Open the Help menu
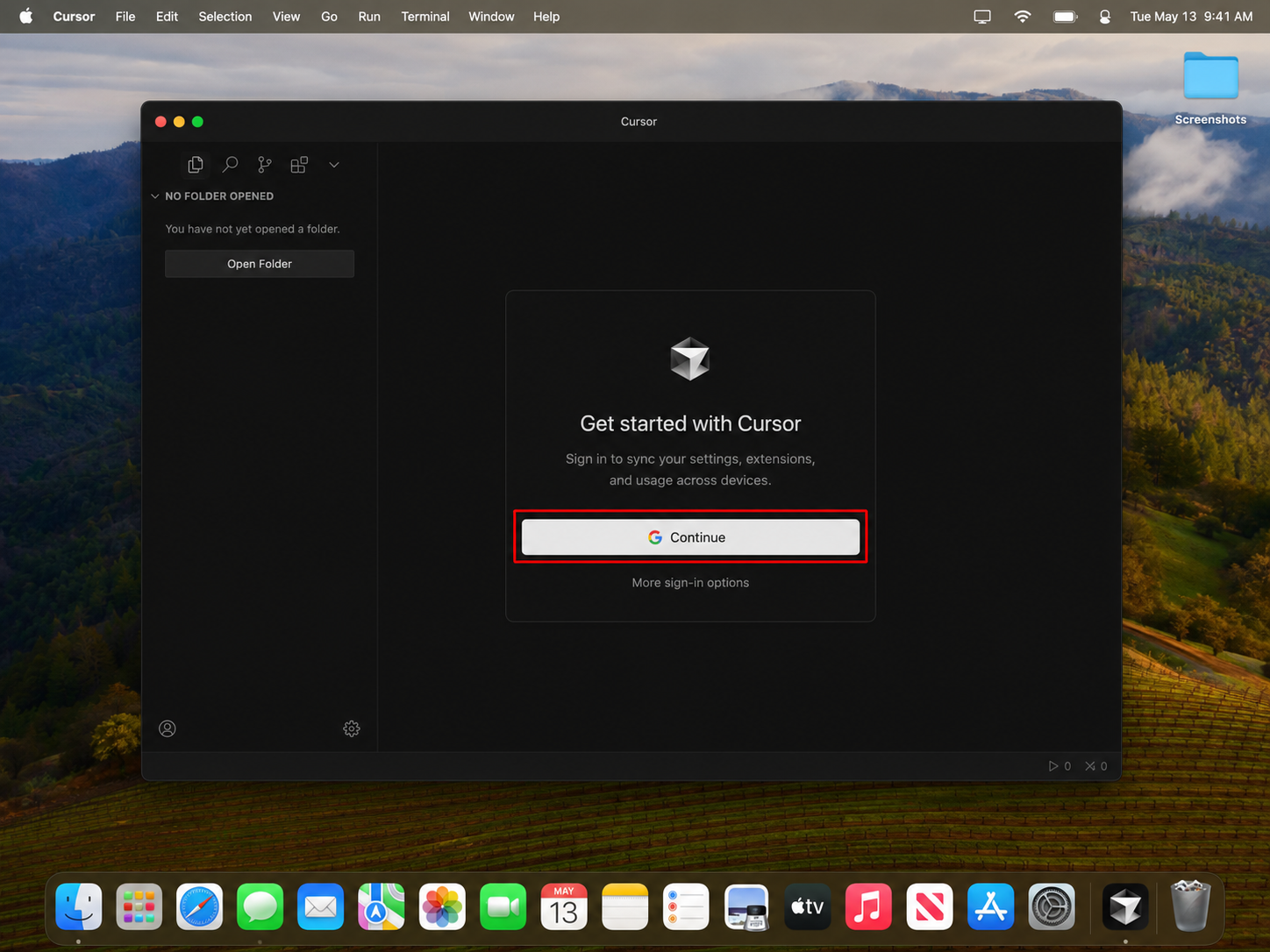The image size is (1270, 952). [x=546, y=17]
